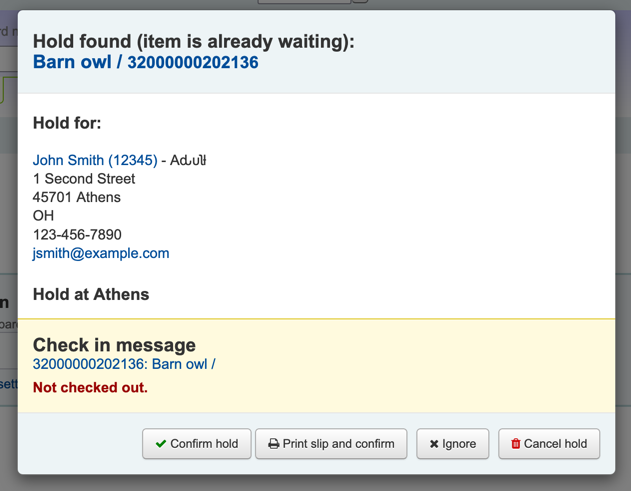Open the Barn owl title link in header
Viewport: 631px width, 491px height.
[x=146, y=62]
